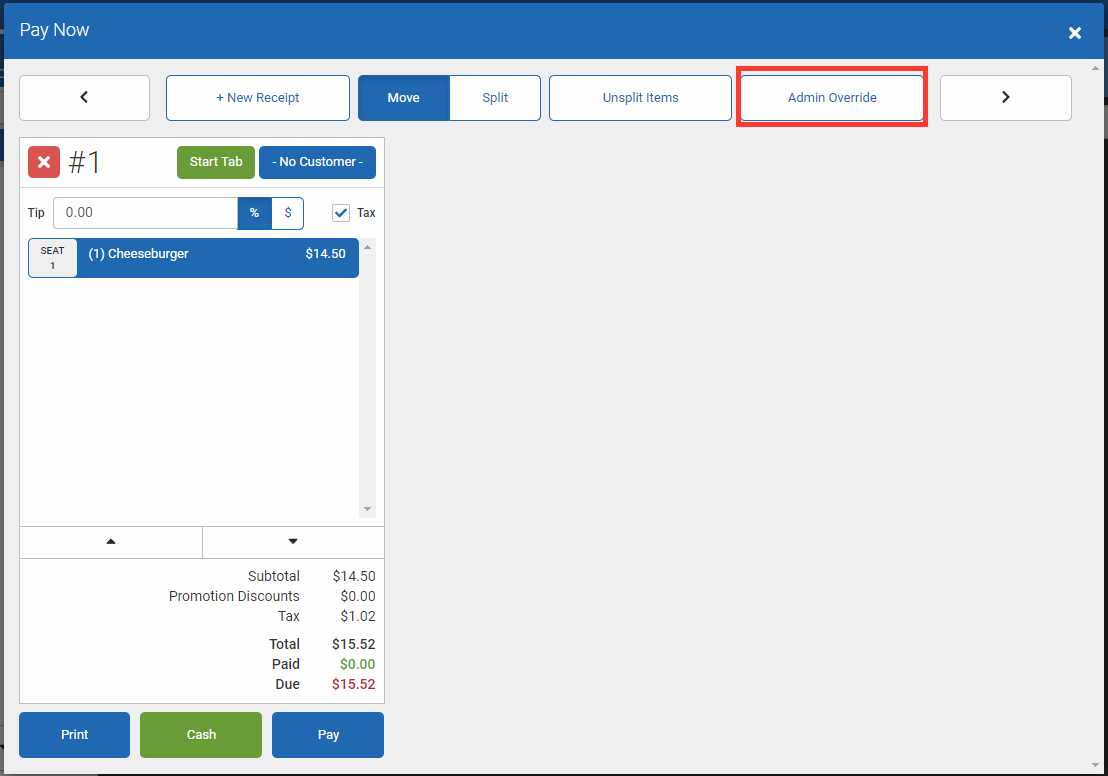Switch the tip to dollar mode with the $ toggle
Screen dimensions: 1108x776
pyautogui.click(x=287, y=213)
